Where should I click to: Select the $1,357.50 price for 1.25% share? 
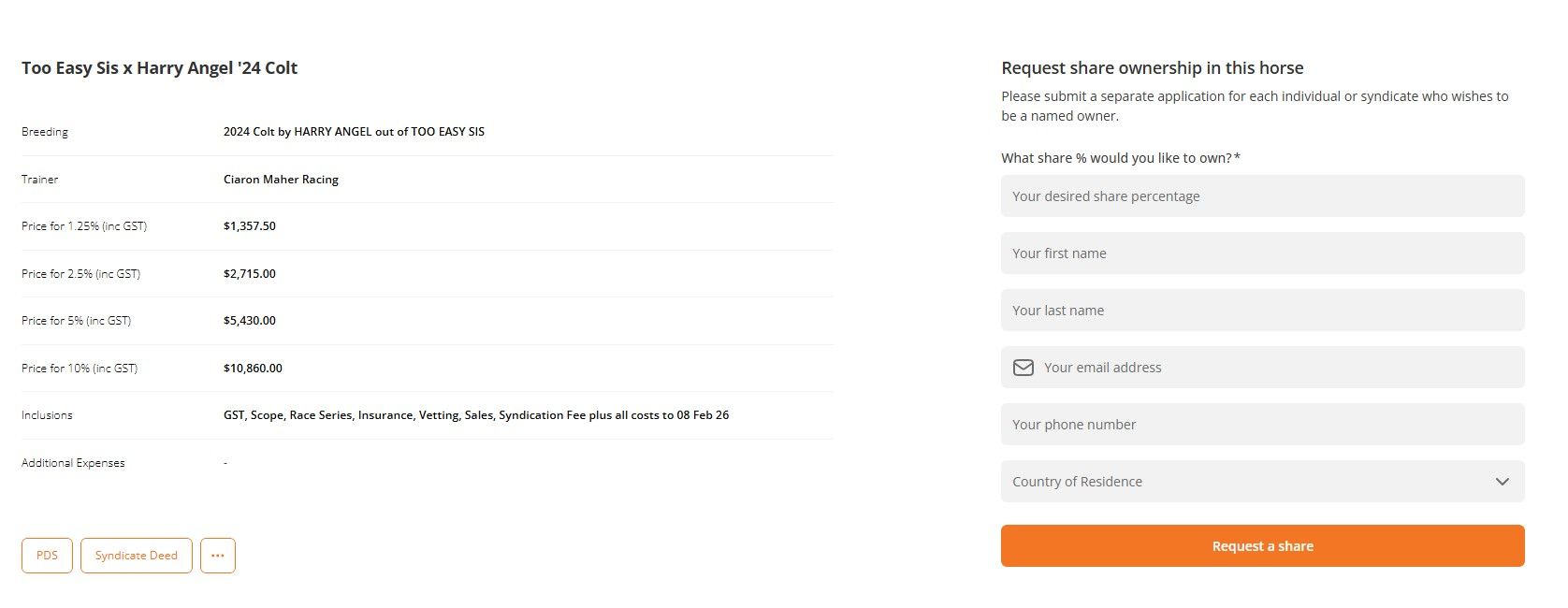249,226
